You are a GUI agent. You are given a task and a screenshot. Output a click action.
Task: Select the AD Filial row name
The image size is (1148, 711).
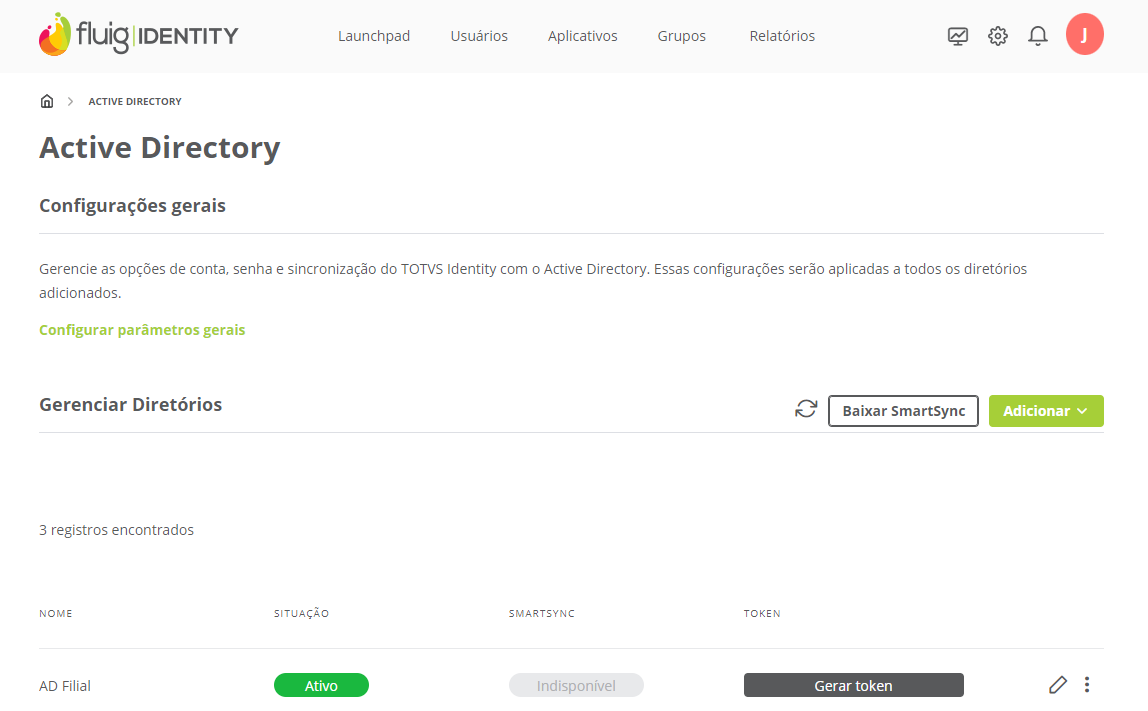pyautogui.click(x=64, y=686)
